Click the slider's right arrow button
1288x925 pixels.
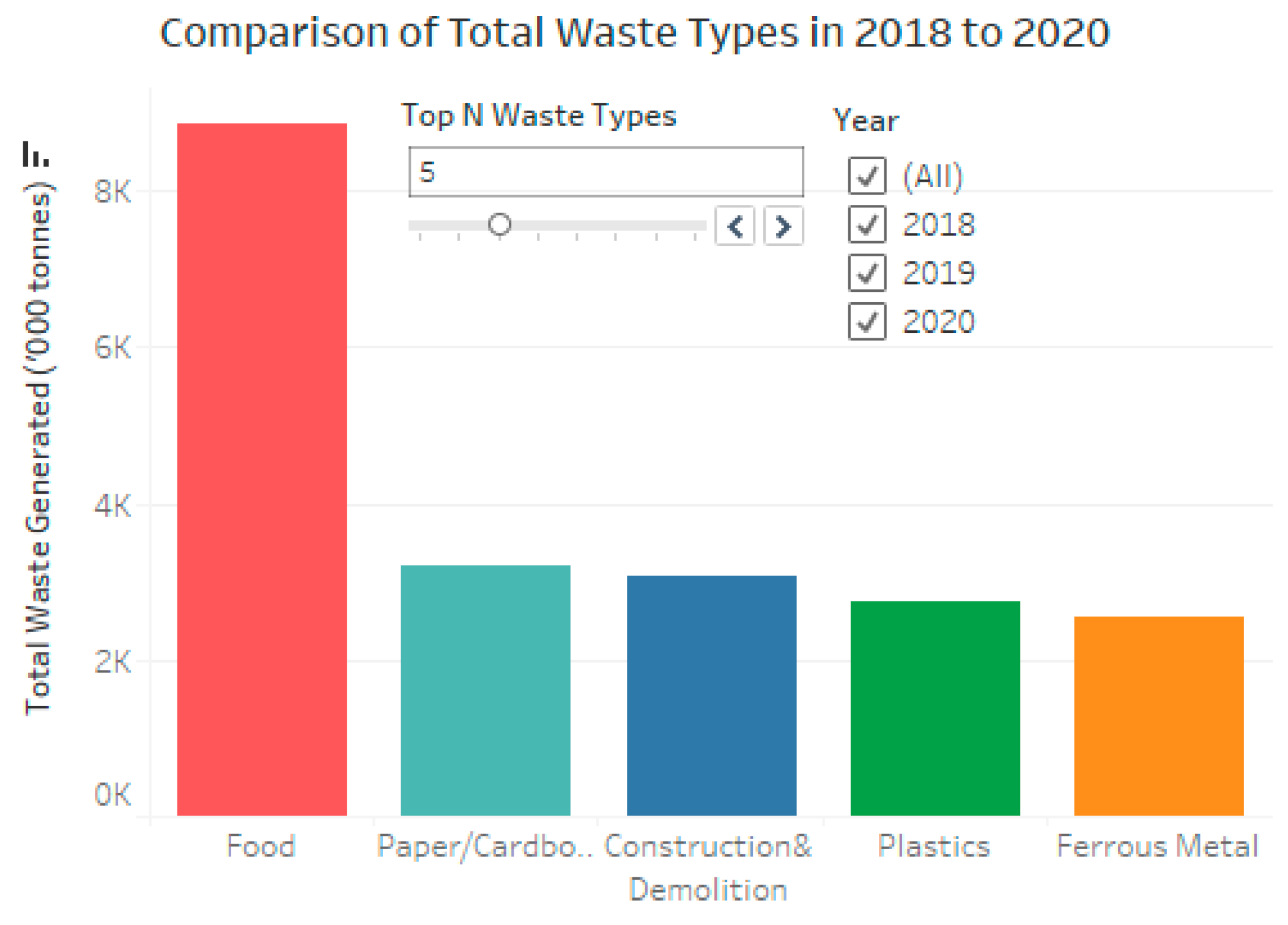pyautogui.click(x=783, y=226)
